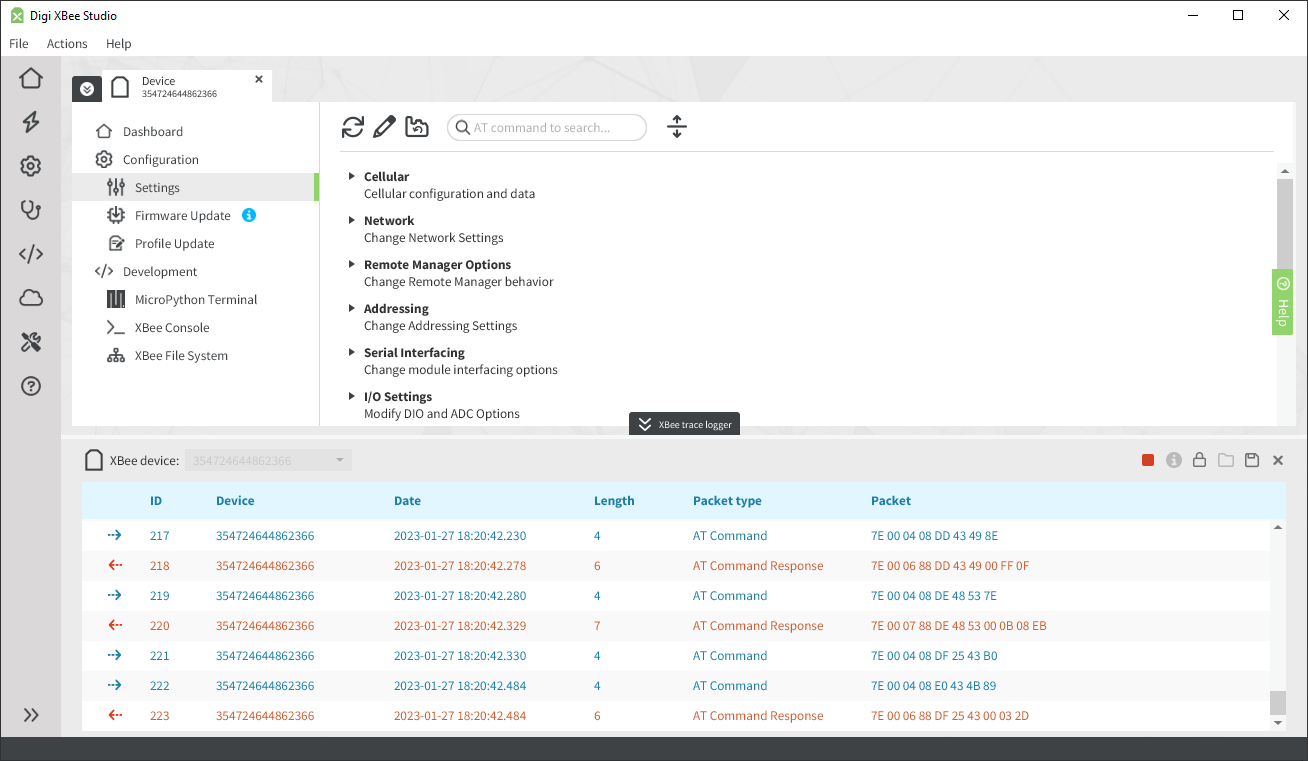Image resolution: width=1308 pixels, height=761 pixels.
Task: Open XBee File System
Action: (181, 355)
